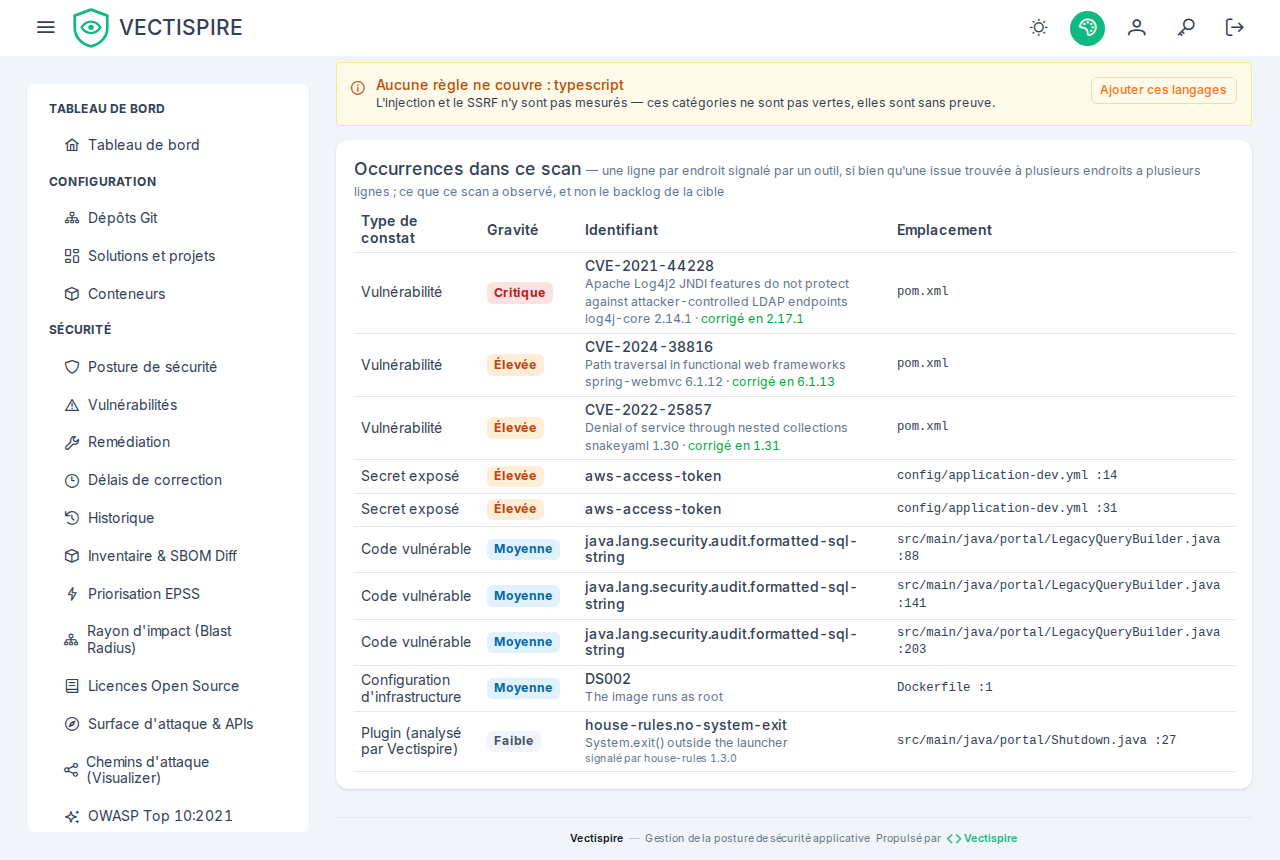The image size is (1280, 860).
Task: Click the Dockerfile :1 location
Action: pyautogui.click(x=945, y=688)
